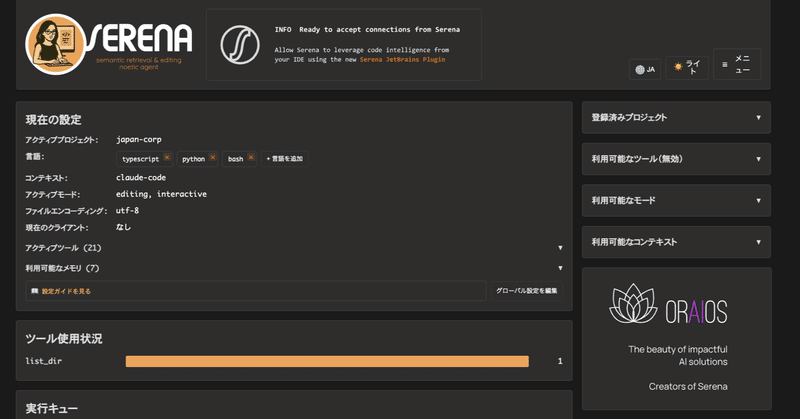The width and height of the screenshot is (800, 419).
Task: Click the python language tag text
Action: tap(193, 159)
